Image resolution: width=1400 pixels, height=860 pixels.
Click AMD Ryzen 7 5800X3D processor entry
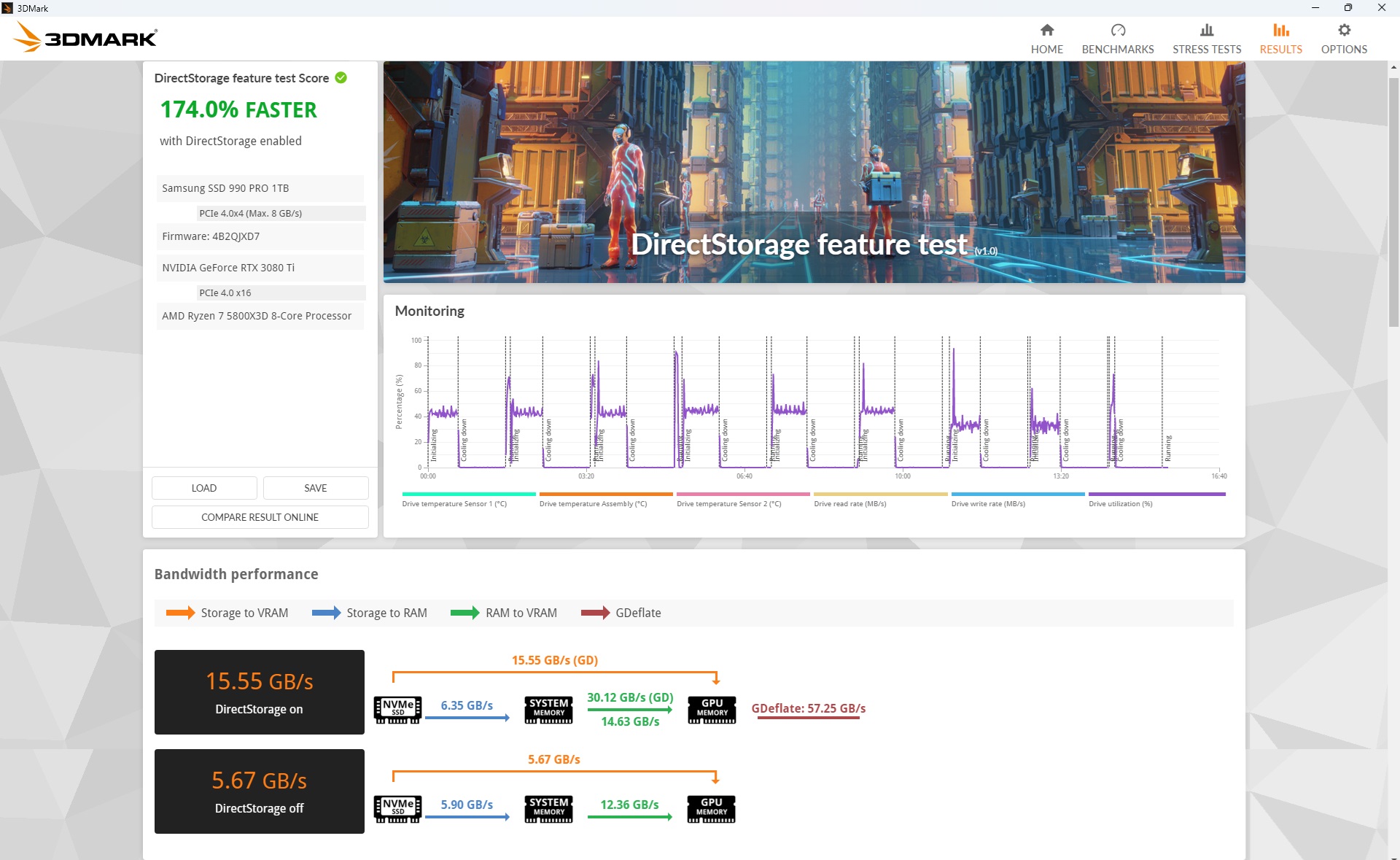[x=260, y=316]
